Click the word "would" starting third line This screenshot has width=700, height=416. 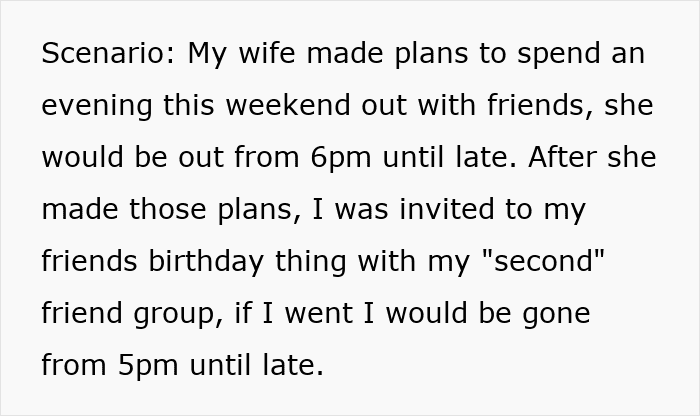[82, 157]
